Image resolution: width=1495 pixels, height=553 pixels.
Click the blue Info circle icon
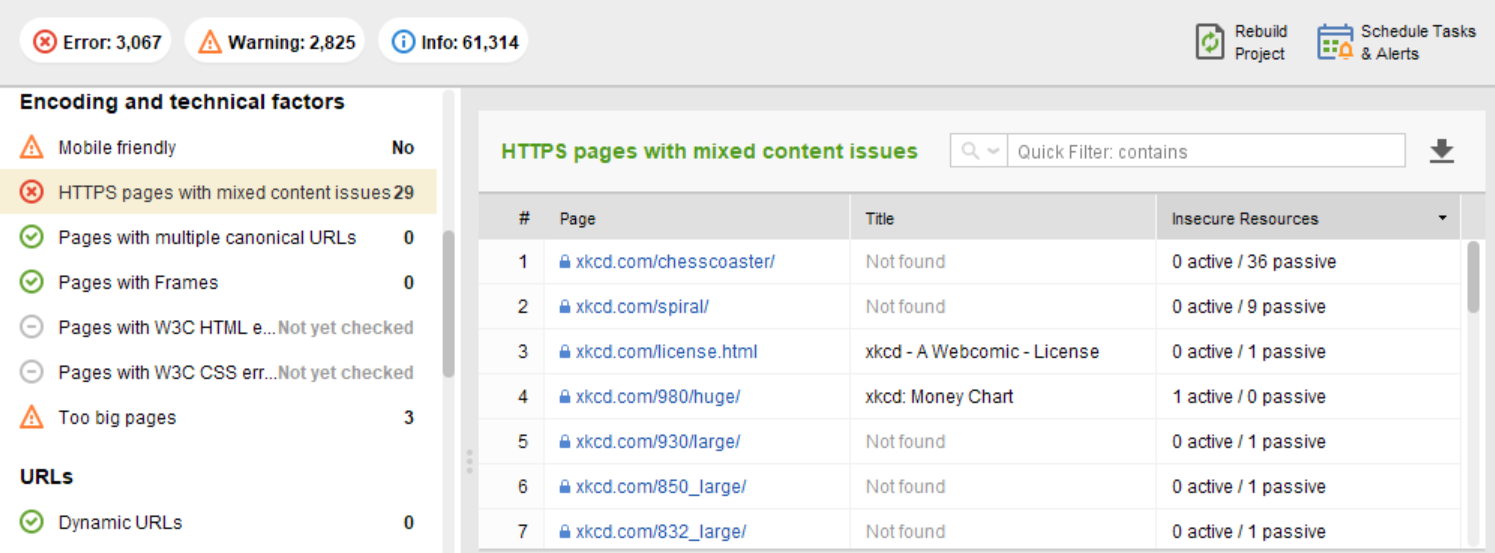[403, 42]
